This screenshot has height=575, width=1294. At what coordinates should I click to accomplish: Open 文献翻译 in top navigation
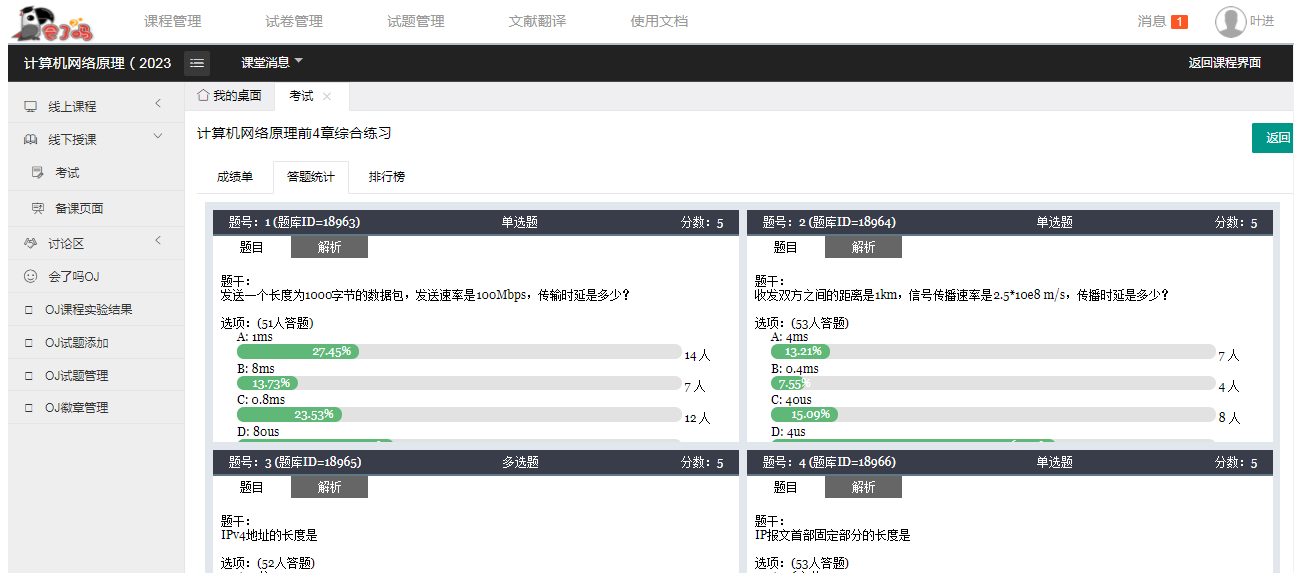coord(537,21)
